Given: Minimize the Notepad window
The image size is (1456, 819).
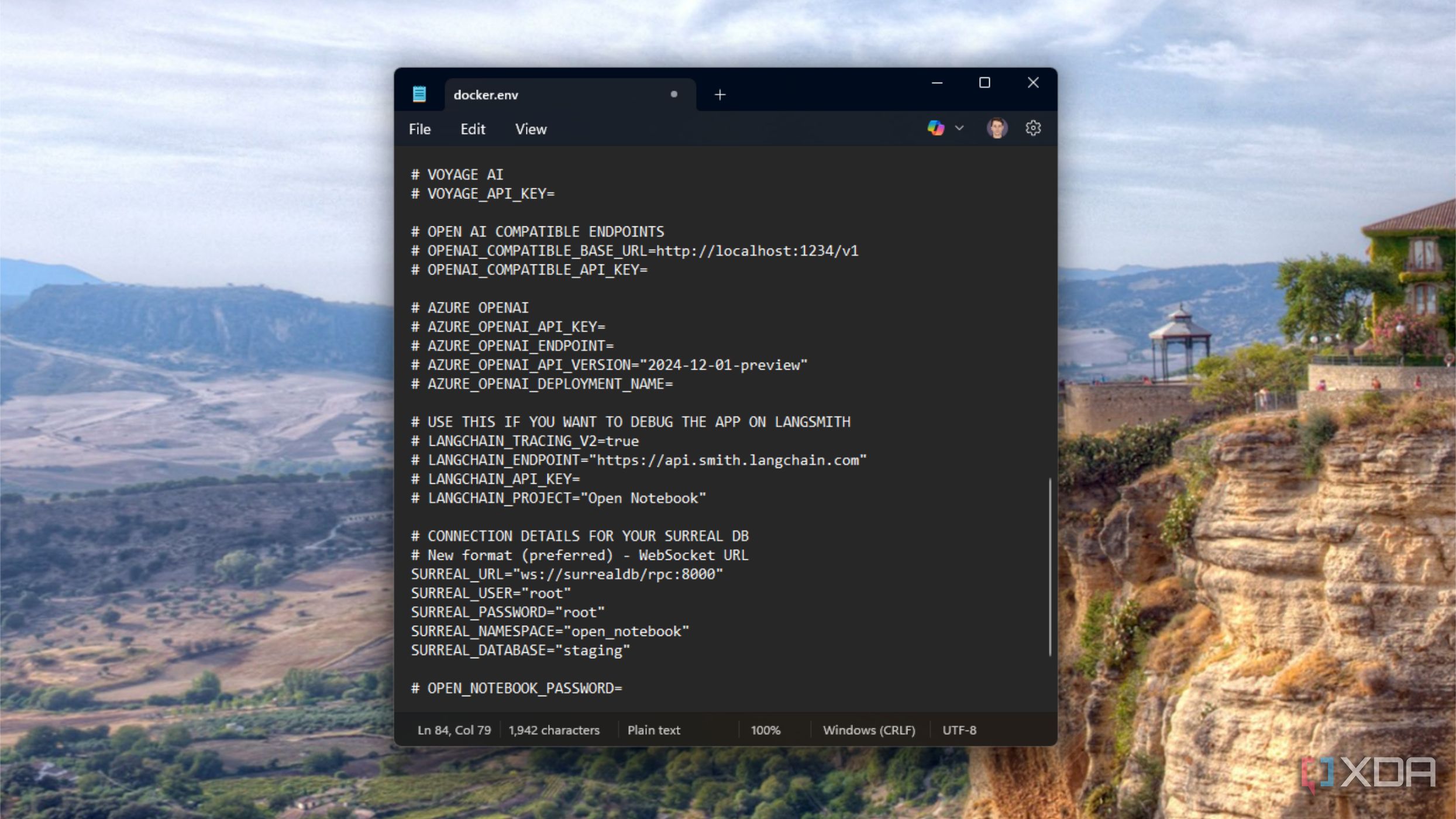Looking at the screenshot, I should point(937,83).
